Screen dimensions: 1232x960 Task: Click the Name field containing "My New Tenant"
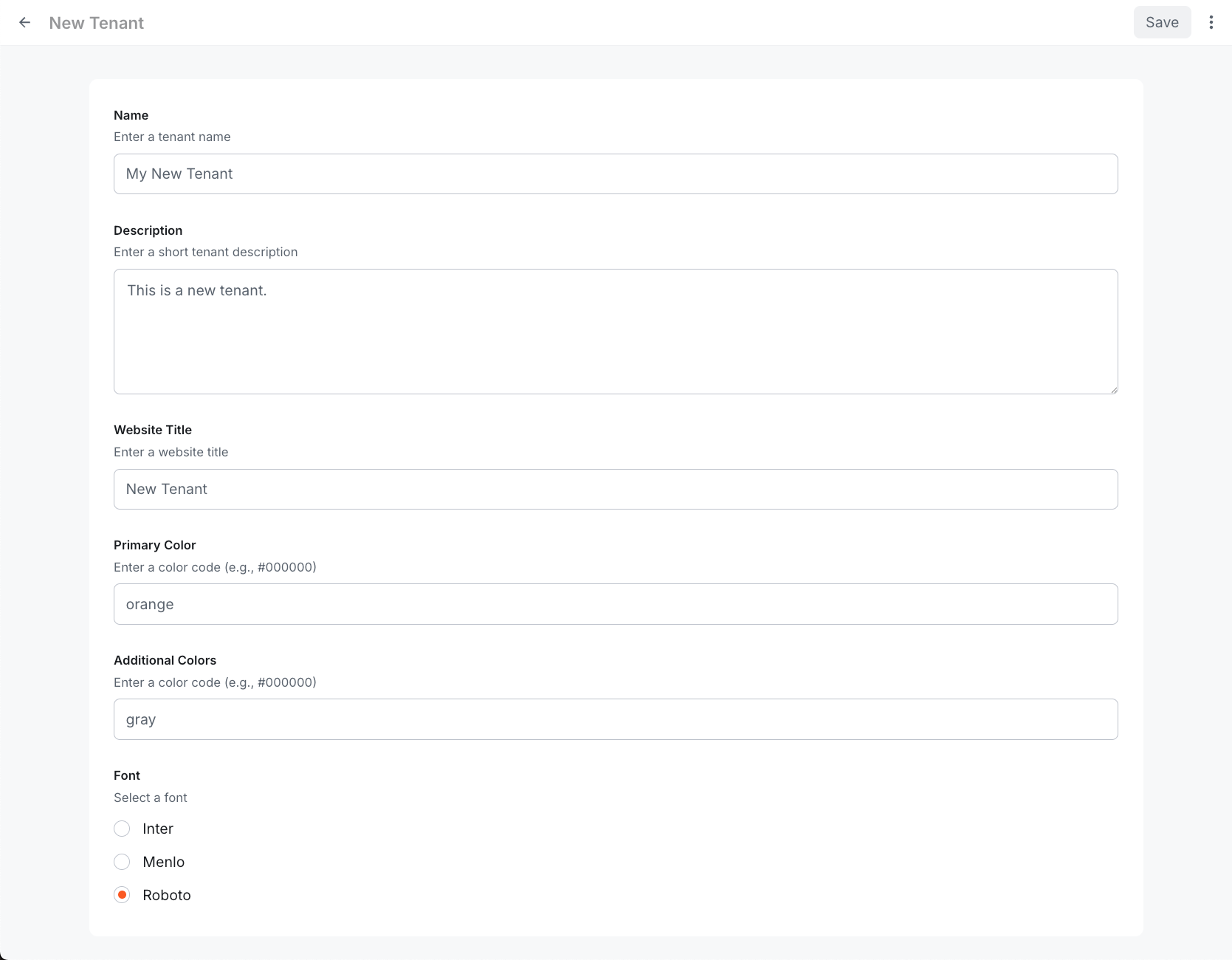click(616, 174)
